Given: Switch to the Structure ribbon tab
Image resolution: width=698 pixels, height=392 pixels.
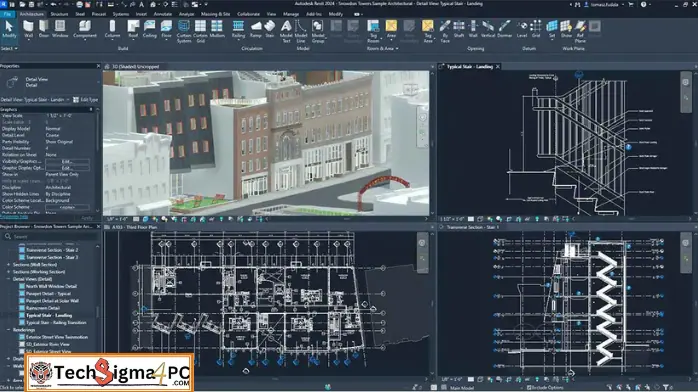Looking at the screenshot, I should coord(59,14).
